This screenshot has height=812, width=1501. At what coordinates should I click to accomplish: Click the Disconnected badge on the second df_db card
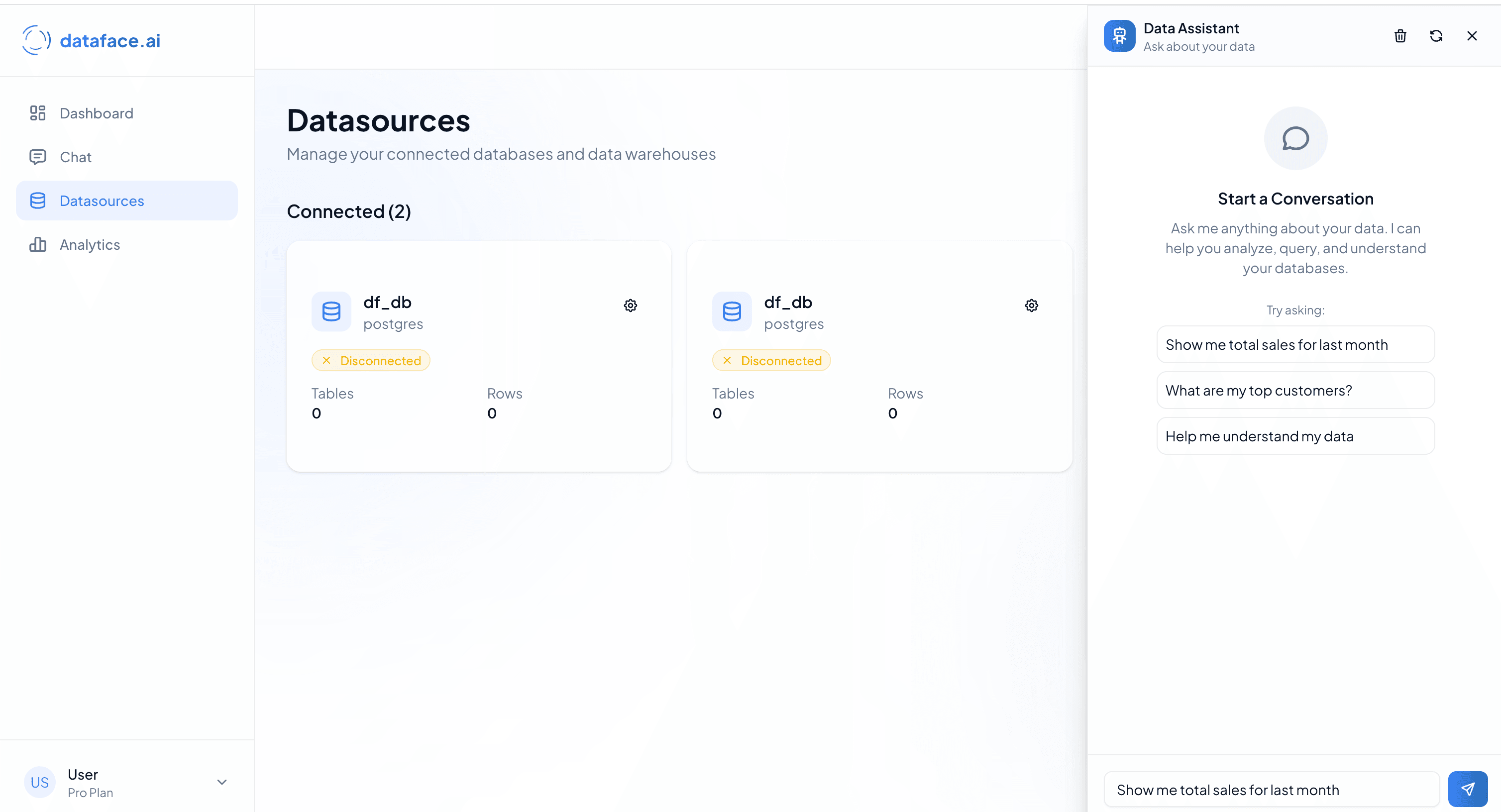point(771,361)
